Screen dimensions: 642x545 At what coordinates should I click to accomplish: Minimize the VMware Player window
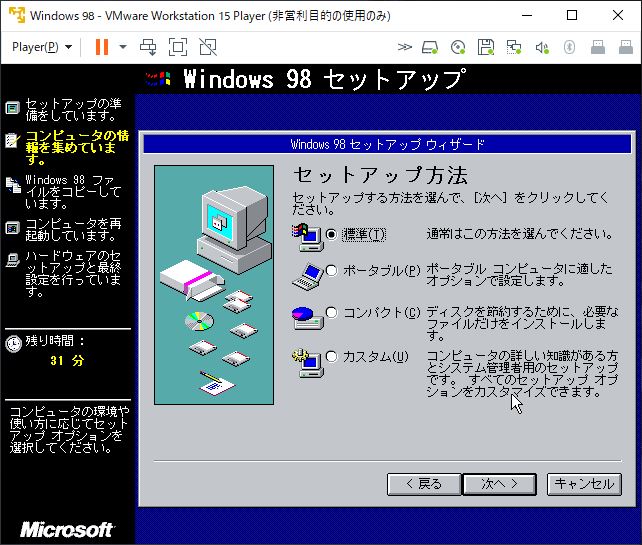[527, 16]
